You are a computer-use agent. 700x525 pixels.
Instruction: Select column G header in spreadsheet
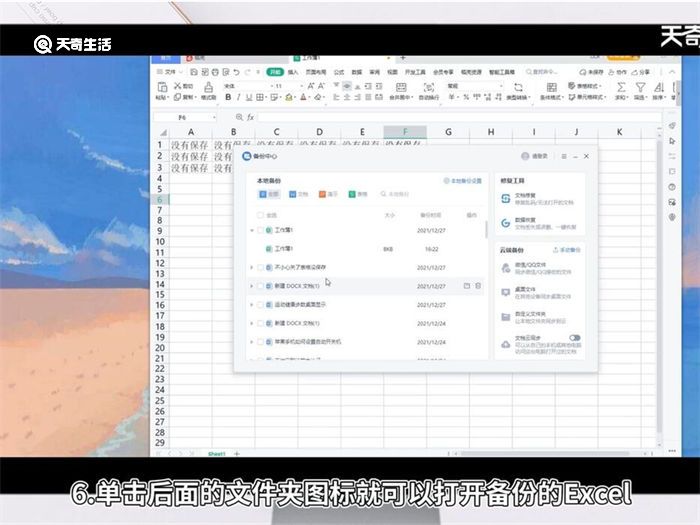pos(448,132)
